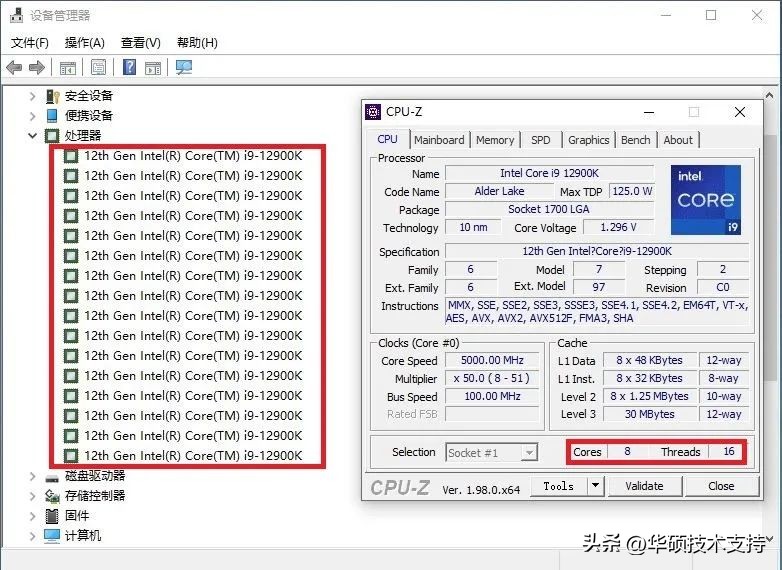Click the Cores value '8'

[627, 452]
